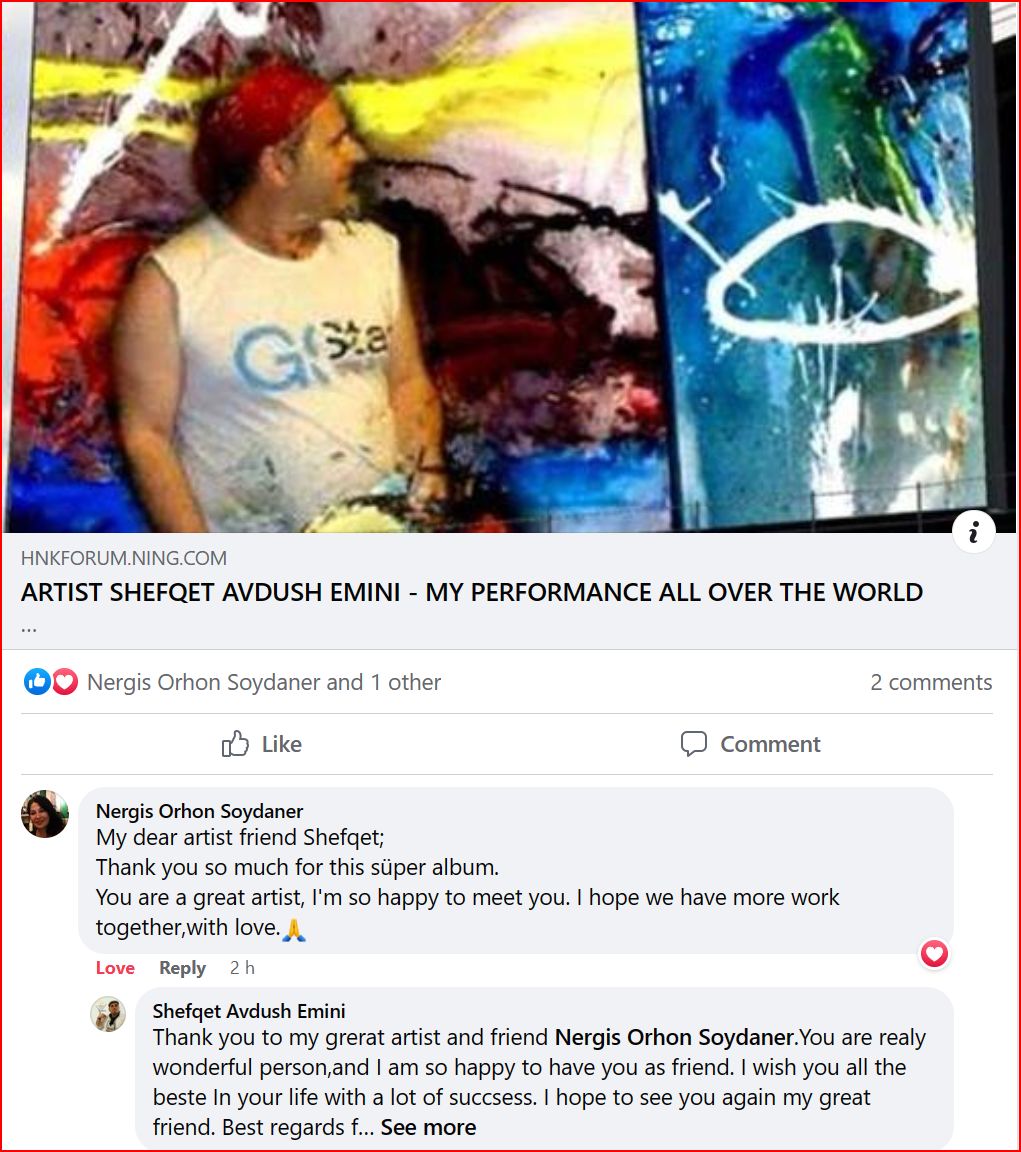Open Shefqet Avdush Emini's small avatar
The height and width of the screenshot is (1152, 1021).
(x=108, y=1015)
